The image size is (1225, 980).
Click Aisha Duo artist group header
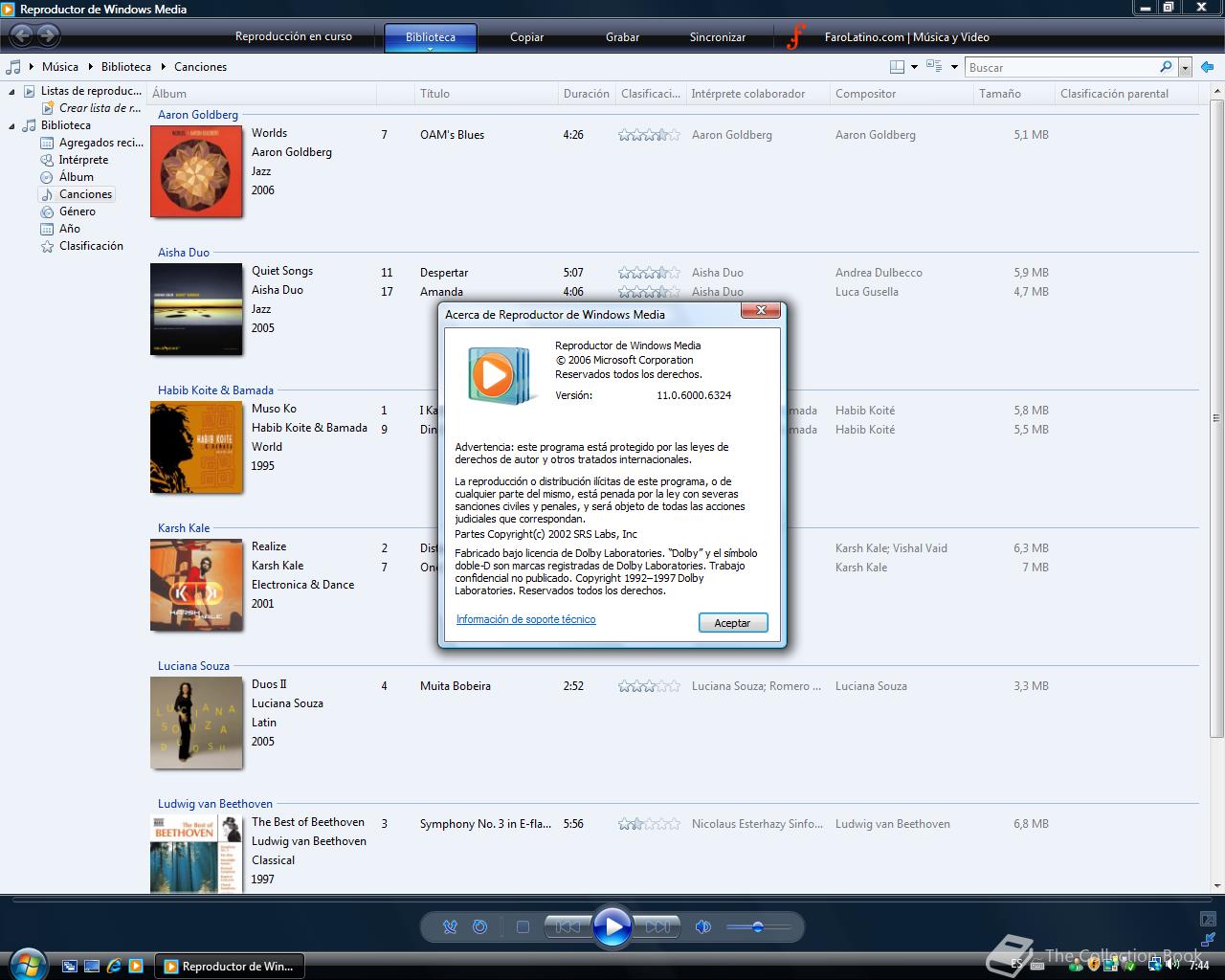click(x=184, y=253)
